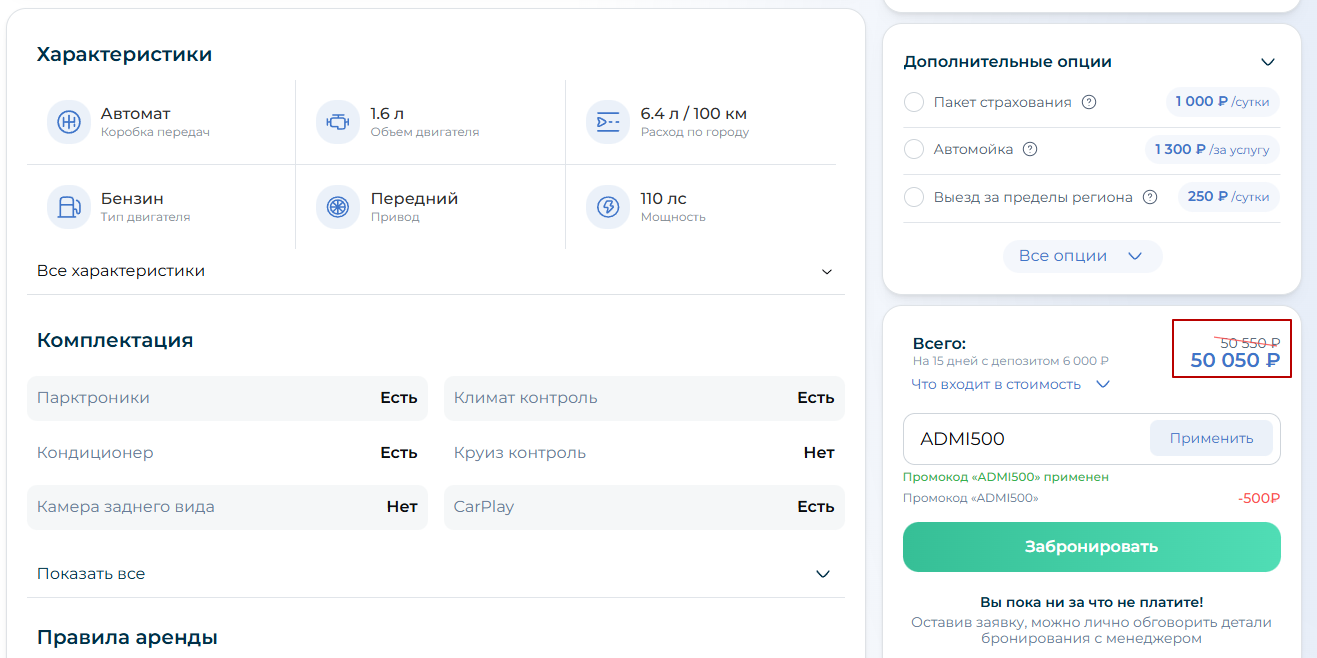
Task: Expand Показать все in Комплектация
Action: click(435, 574)
